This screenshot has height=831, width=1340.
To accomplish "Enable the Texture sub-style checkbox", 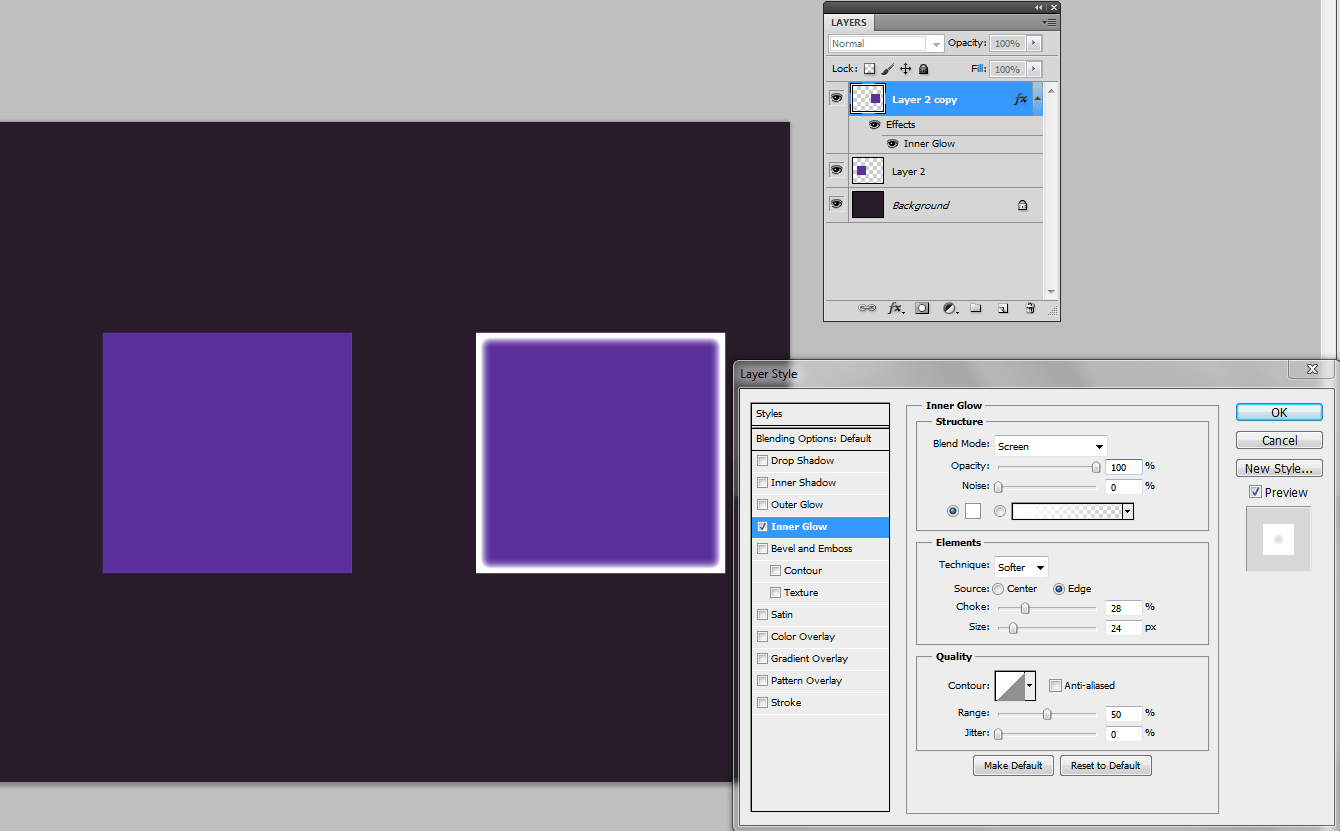I will click(776, 593).
